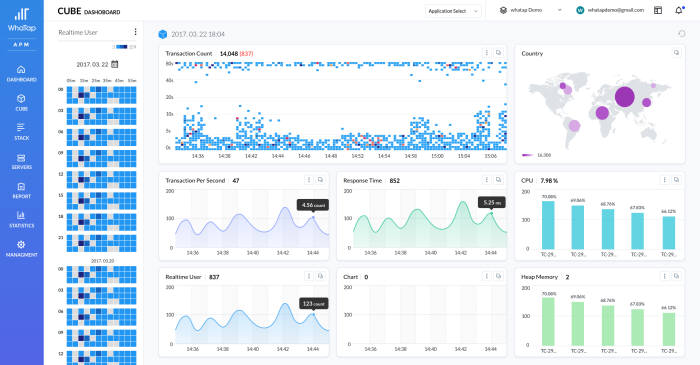Click the first CPU bar labeled 70.00%
This screenshot has height=365, width=700.
pos(548,224)
